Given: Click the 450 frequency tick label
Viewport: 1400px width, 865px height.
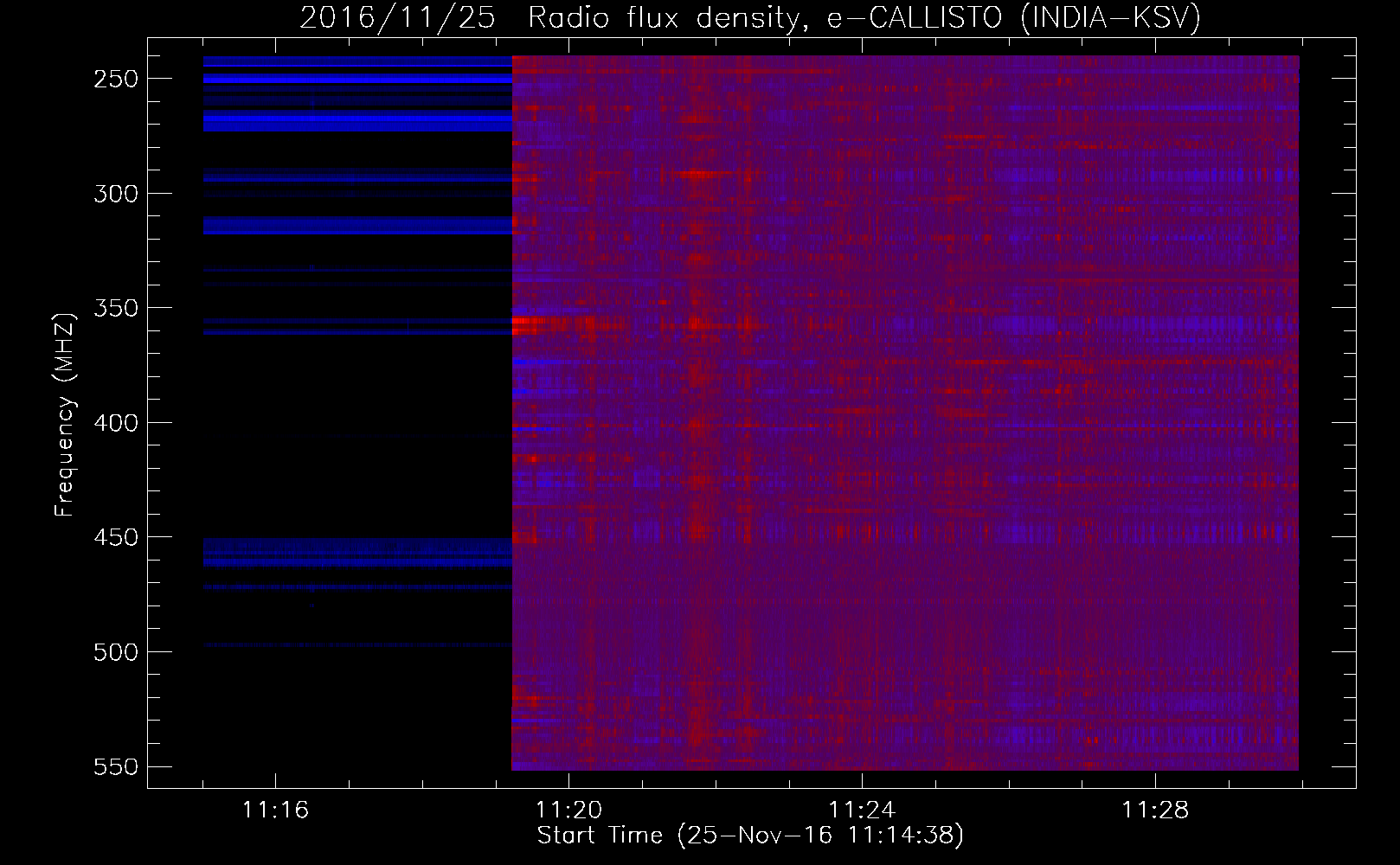Looking at the screenshot, I should [x=115, y=537].
